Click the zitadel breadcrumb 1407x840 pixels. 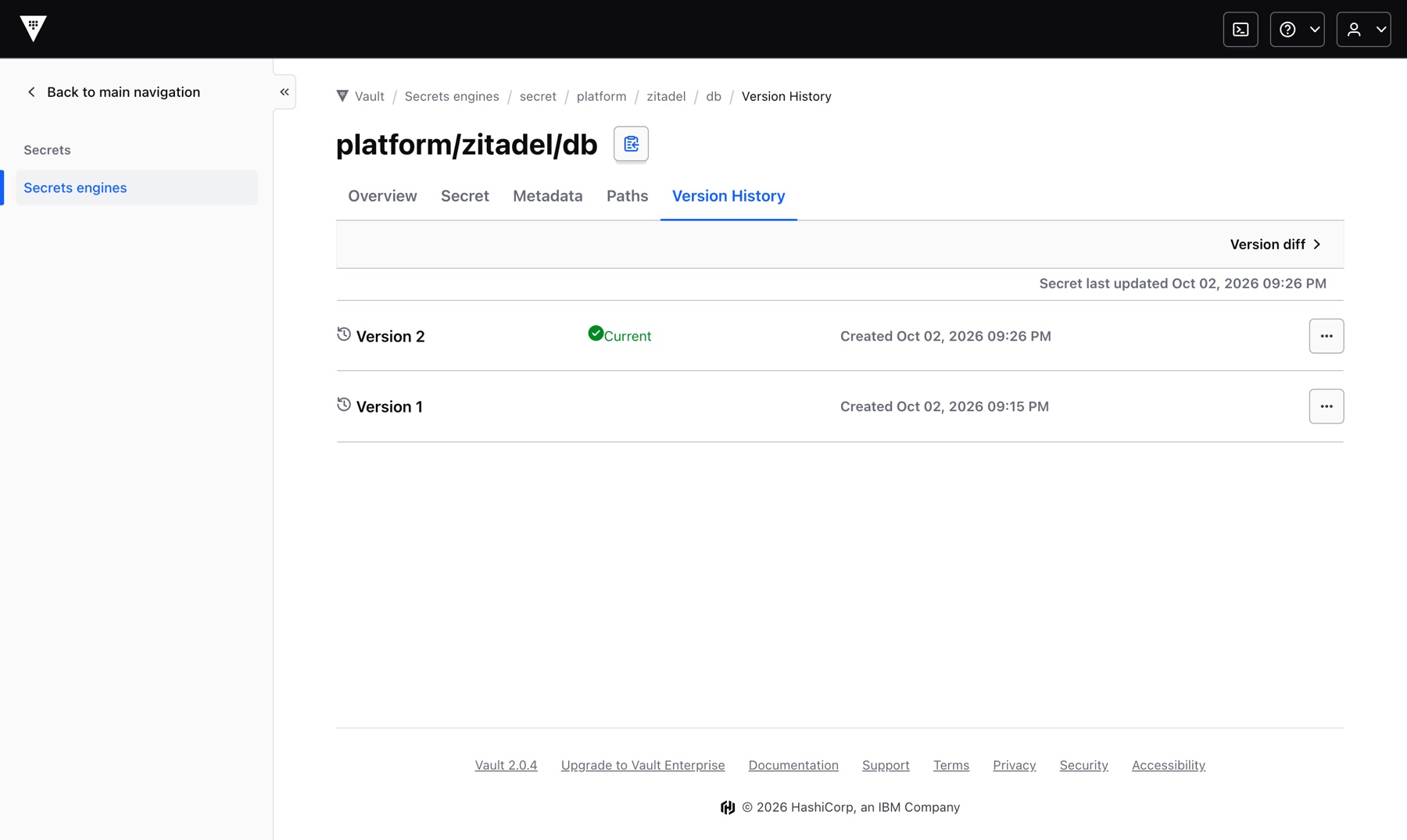coord(666,96)
